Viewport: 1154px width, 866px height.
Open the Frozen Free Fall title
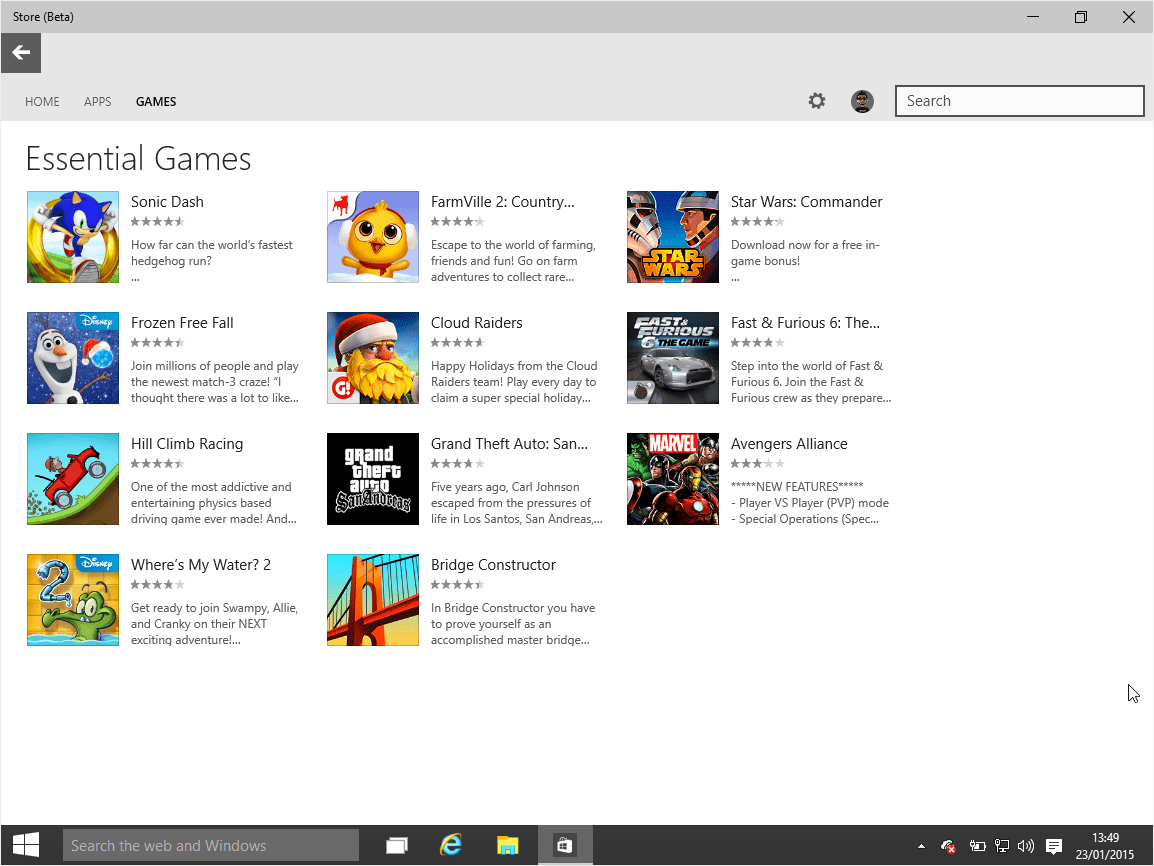pyautogui.click(x=182, y=322)
